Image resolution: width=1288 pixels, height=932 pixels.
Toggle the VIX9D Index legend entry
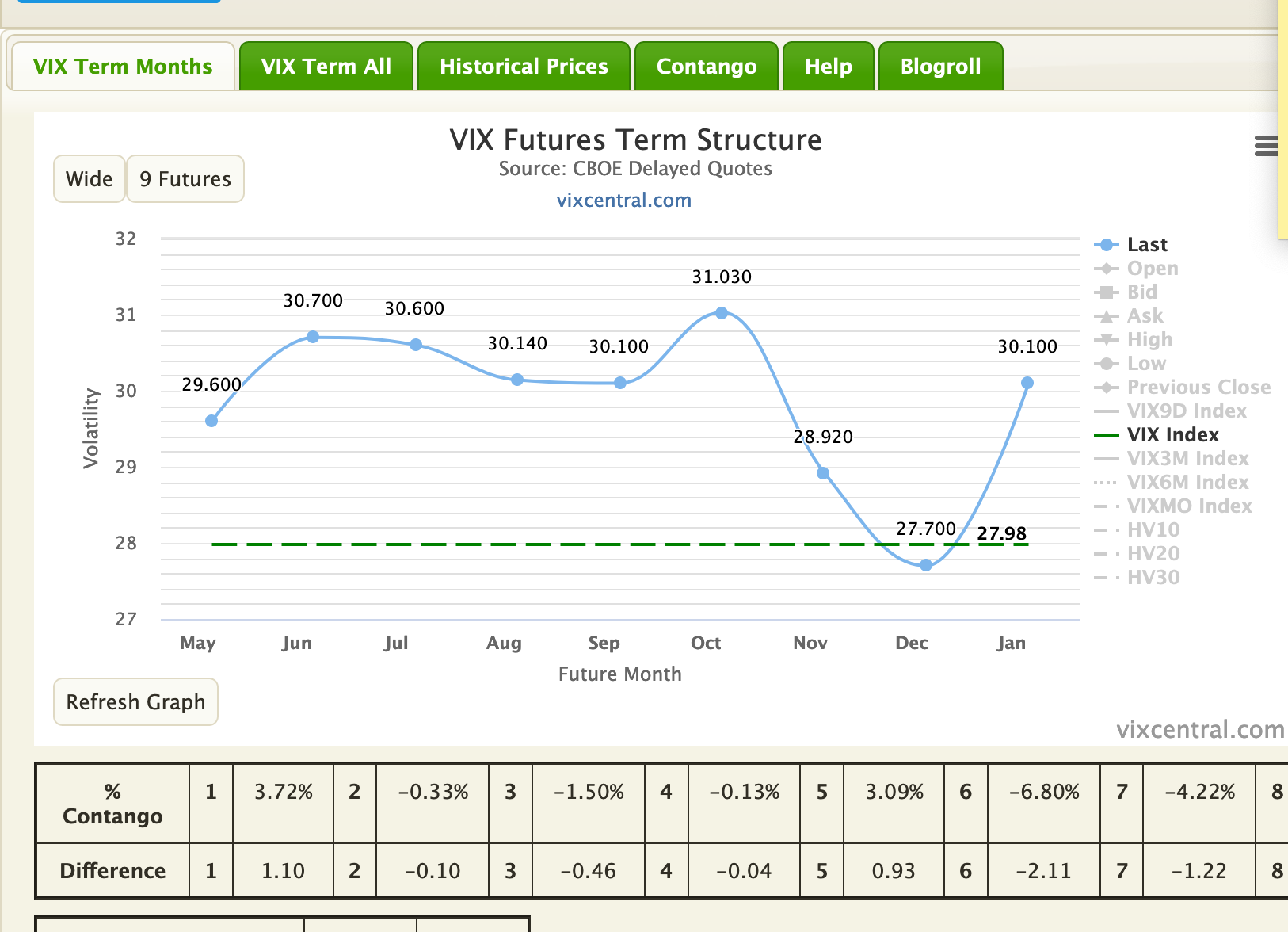[1171, 411]
